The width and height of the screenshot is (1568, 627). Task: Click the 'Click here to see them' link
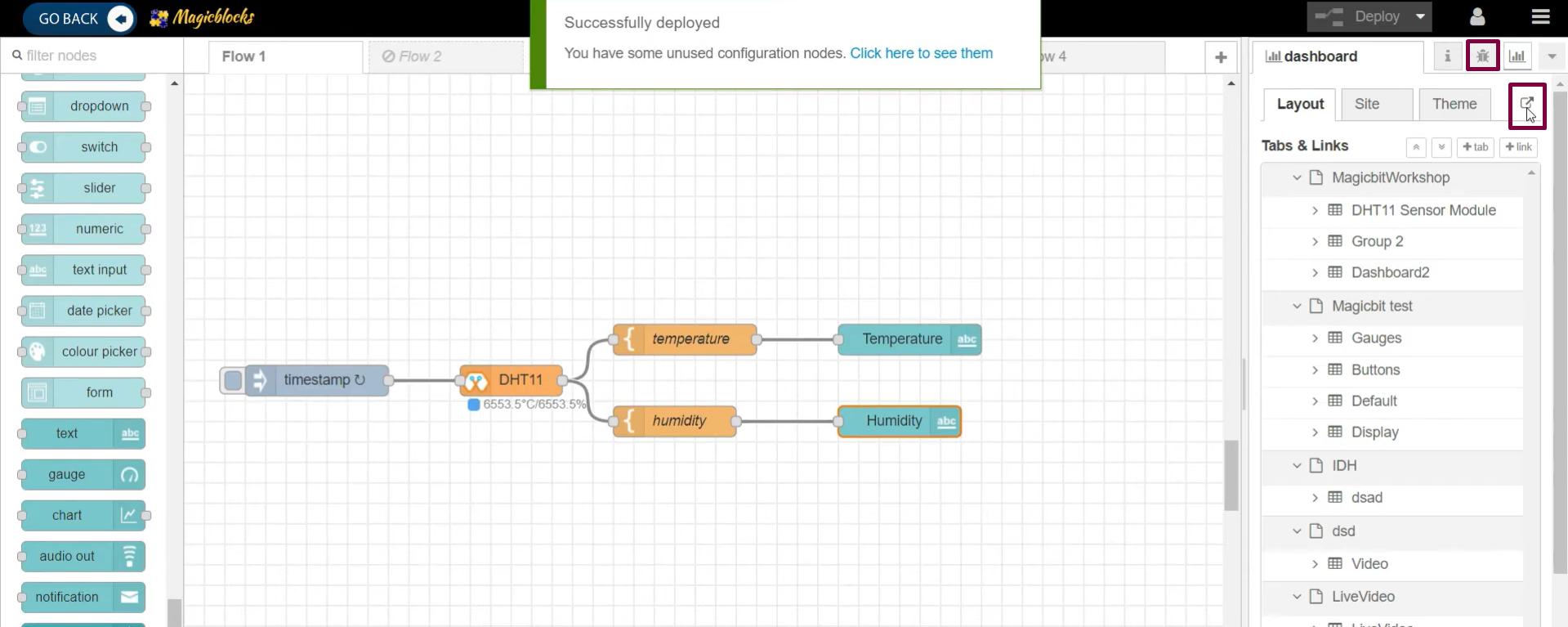coord(921,53)
